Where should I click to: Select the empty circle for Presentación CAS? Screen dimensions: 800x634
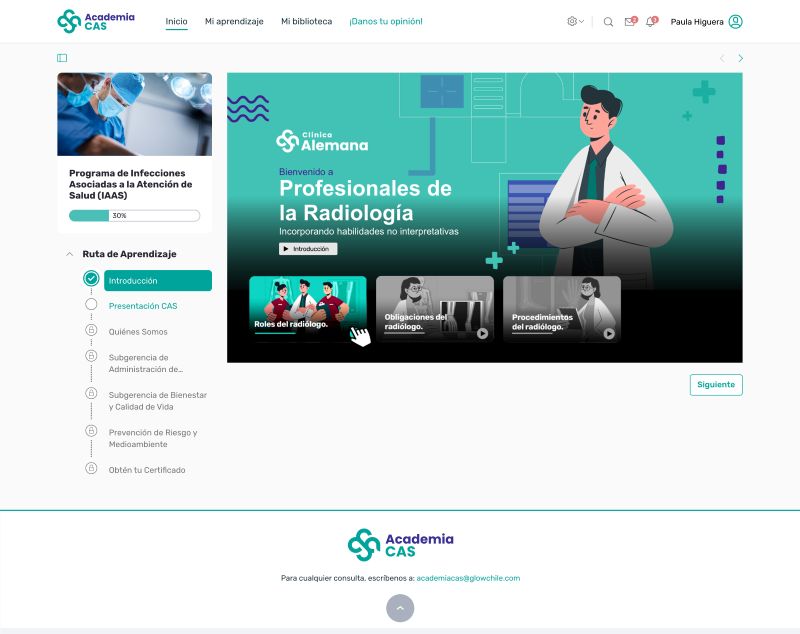point(91,304)
